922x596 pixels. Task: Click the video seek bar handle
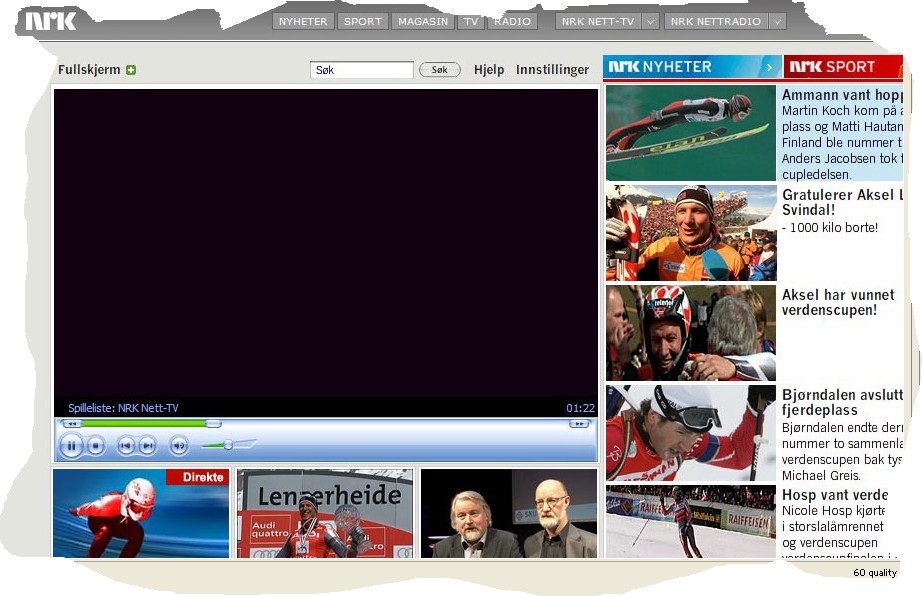[213, 424]
